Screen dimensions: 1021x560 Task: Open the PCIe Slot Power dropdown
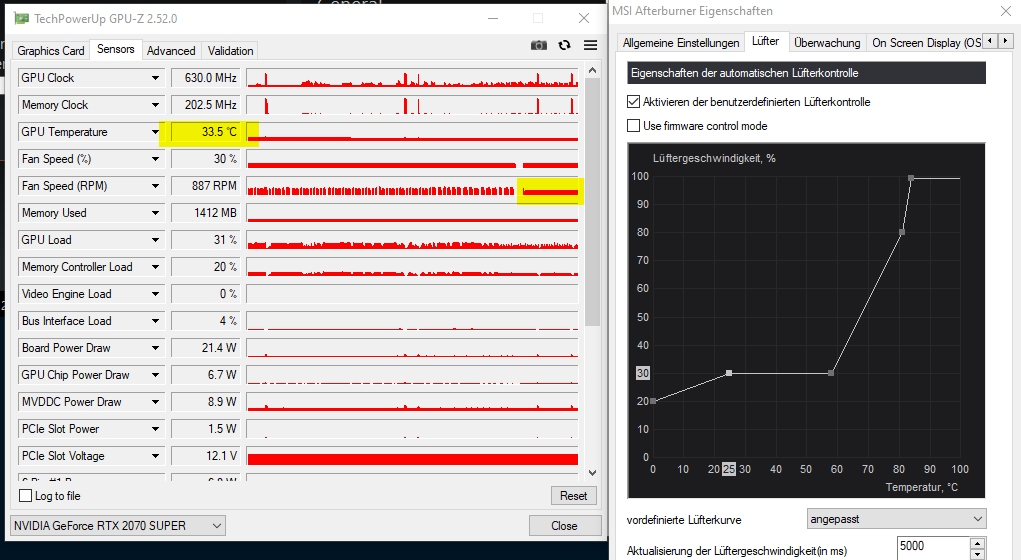pyautogui.click(x=155, y=429)
